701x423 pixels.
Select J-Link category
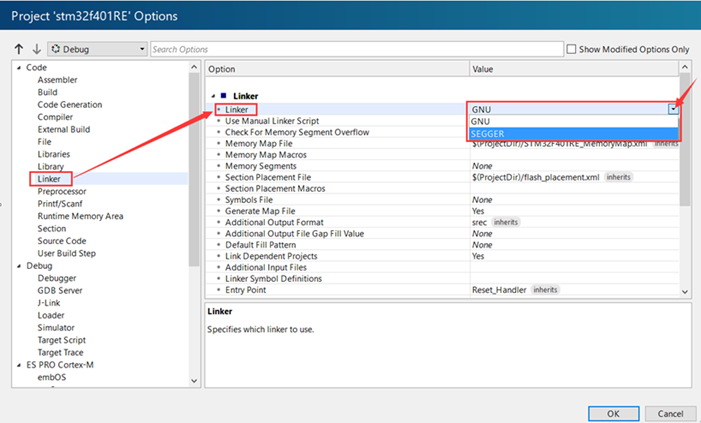(x=49, y=303)
